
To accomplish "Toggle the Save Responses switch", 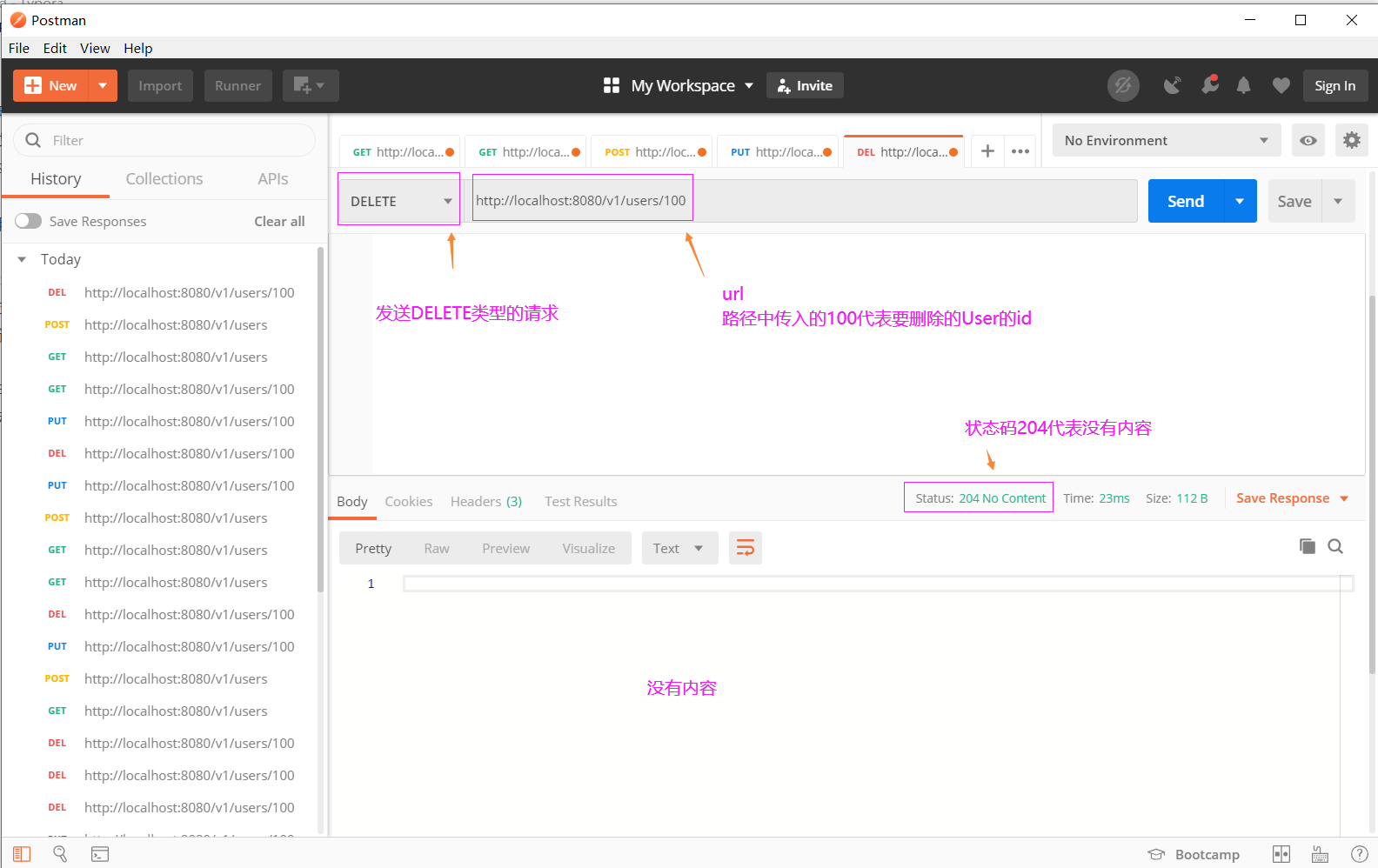I will [x=28, y=221].
